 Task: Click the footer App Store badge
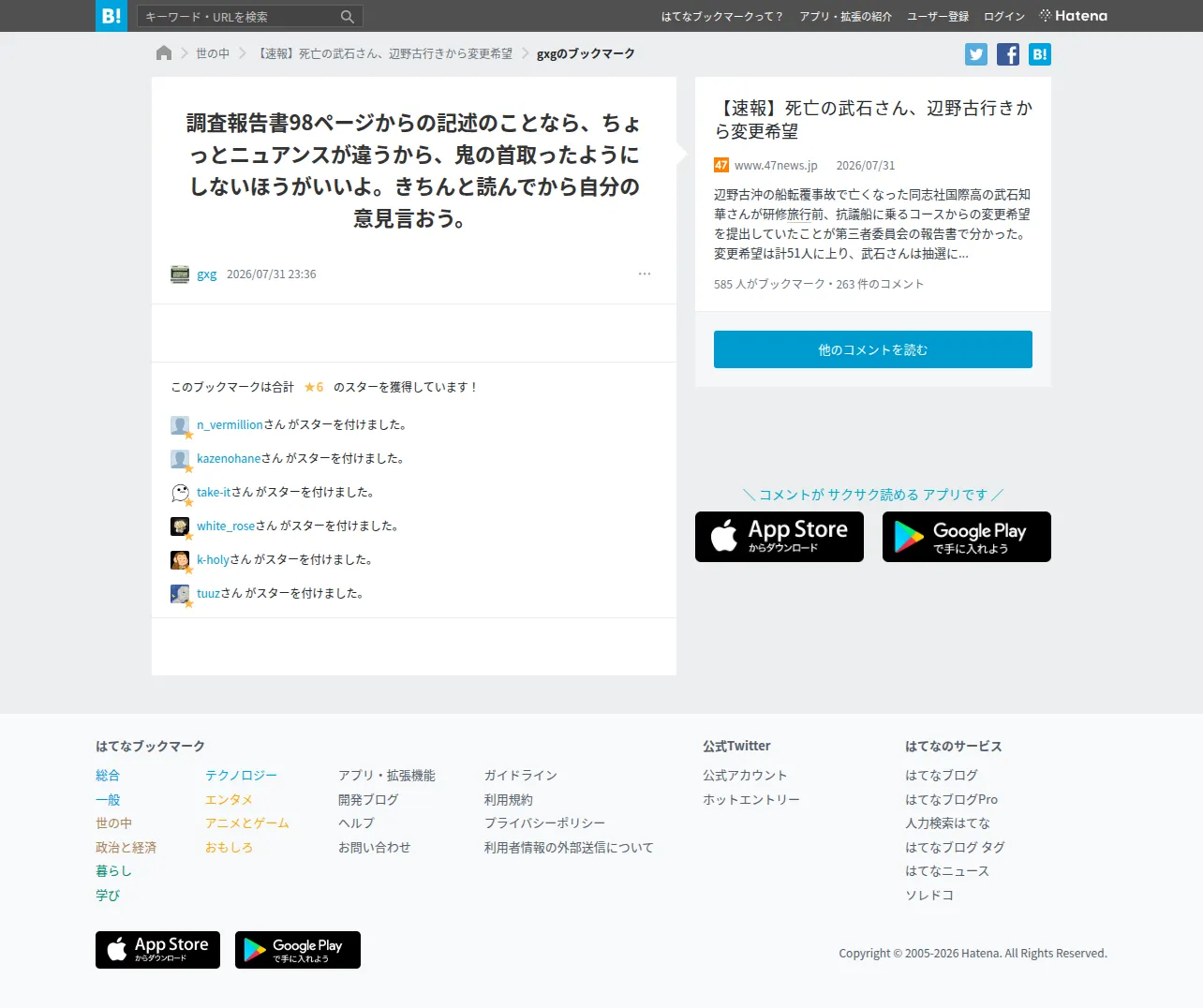[157, 950]
